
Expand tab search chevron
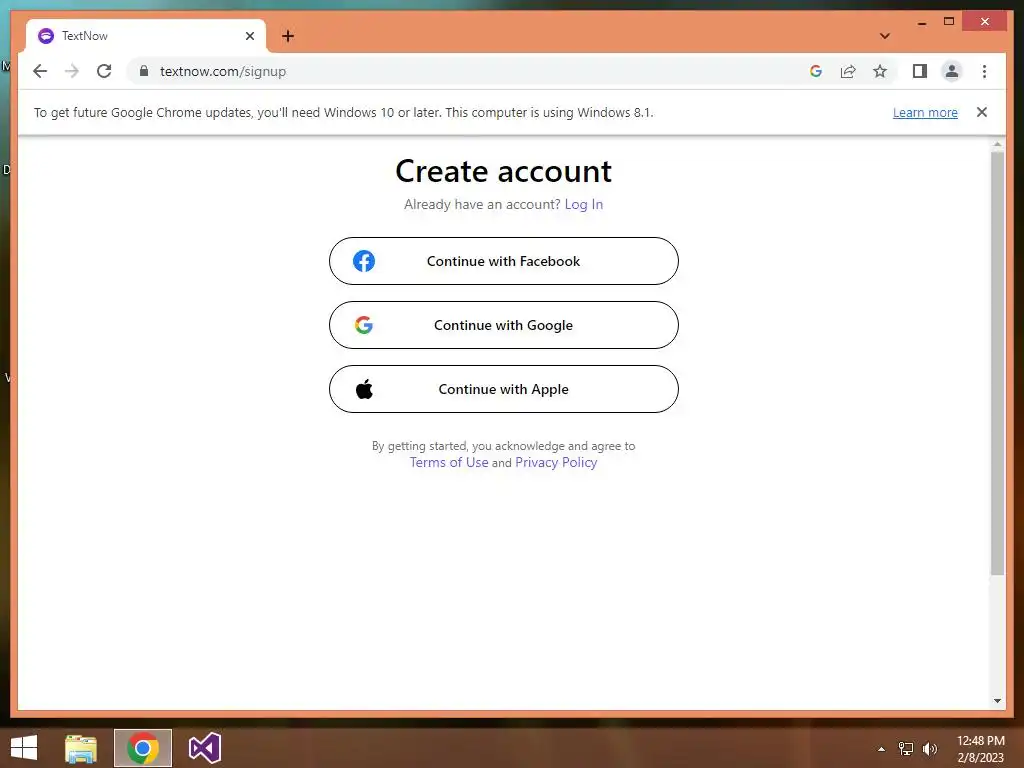point(884,36)
